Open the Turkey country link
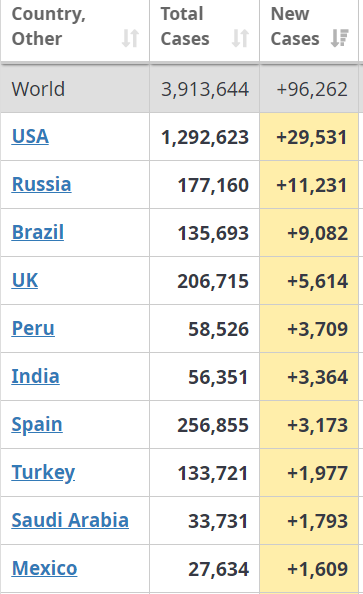The width and height of the screenshot is (363, 594). 43,473
